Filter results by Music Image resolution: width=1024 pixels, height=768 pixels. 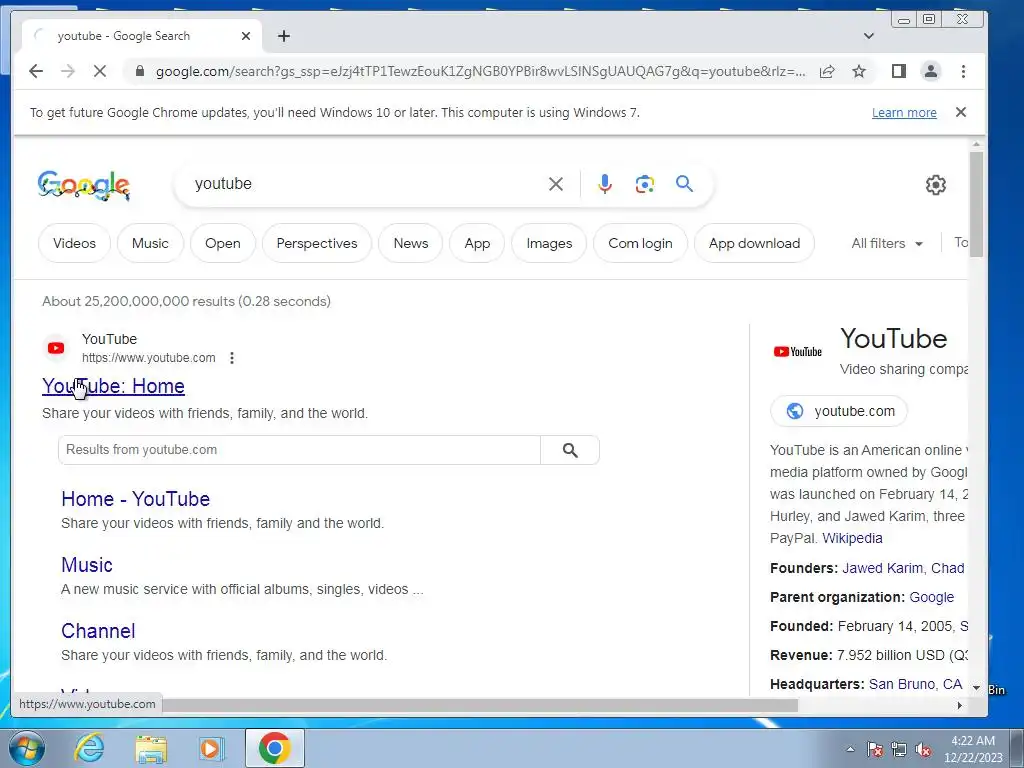(150, 243)
